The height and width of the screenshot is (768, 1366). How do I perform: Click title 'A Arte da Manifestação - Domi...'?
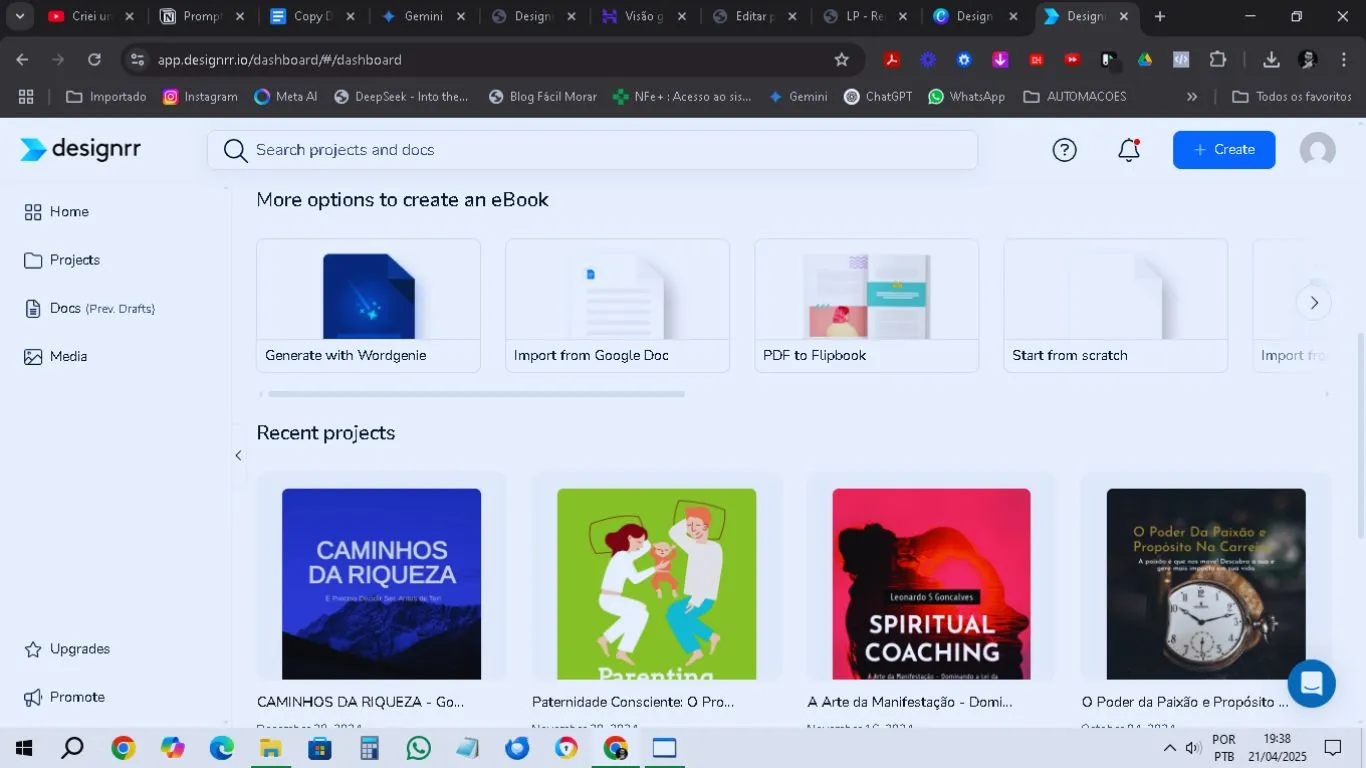[x=910, y=702]
